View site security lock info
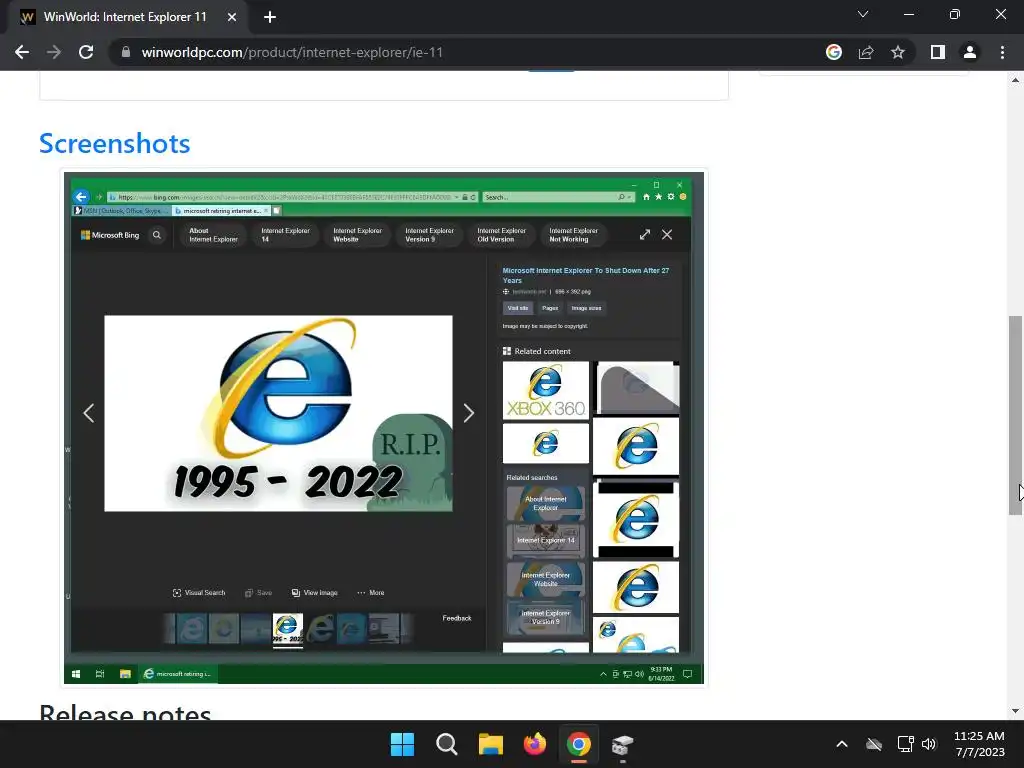Image resolution: width=1024 pixels, height=768 pixels. point(126,52)
